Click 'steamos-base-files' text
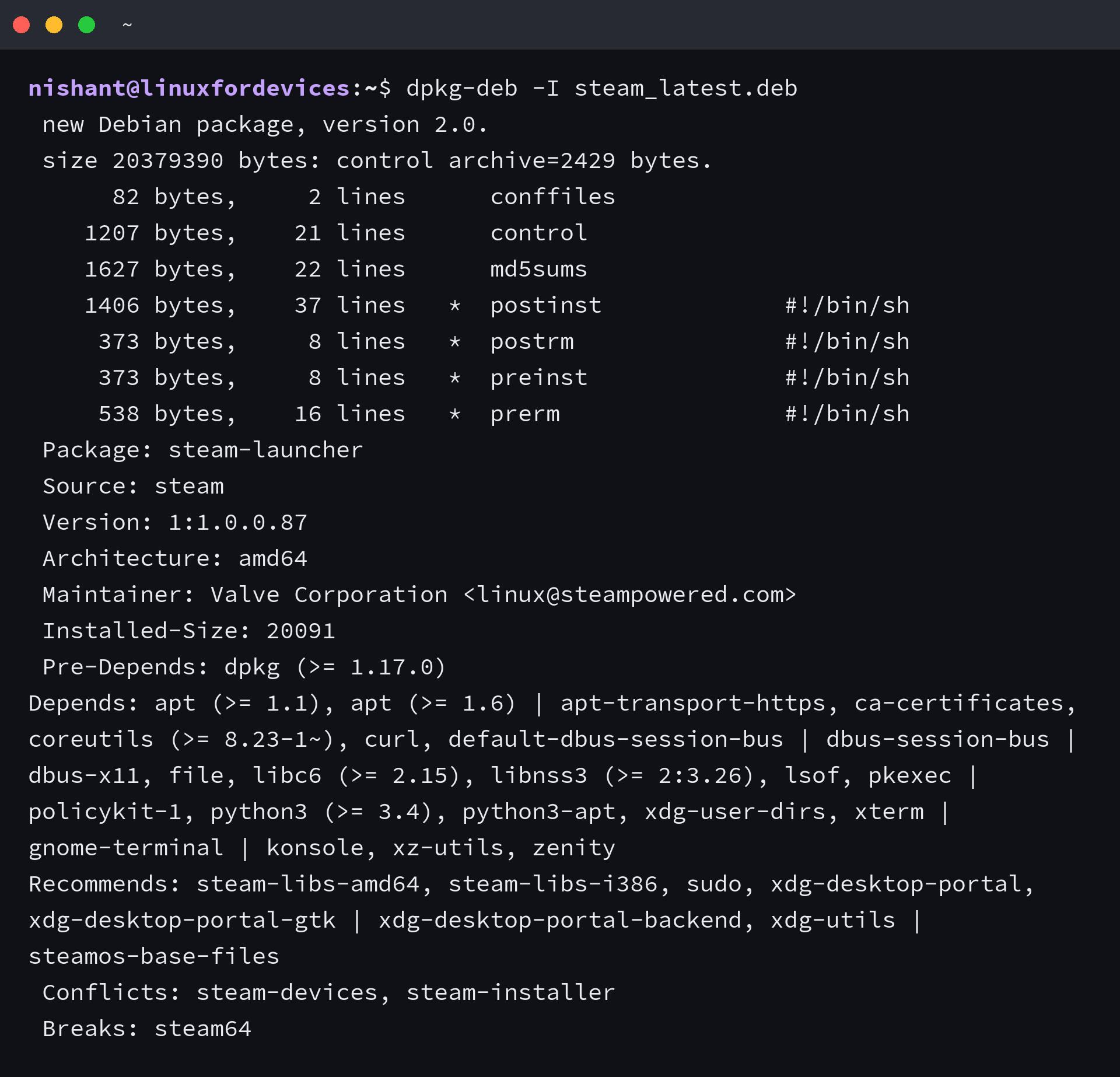1120x1077 pixels. point(154,957)
